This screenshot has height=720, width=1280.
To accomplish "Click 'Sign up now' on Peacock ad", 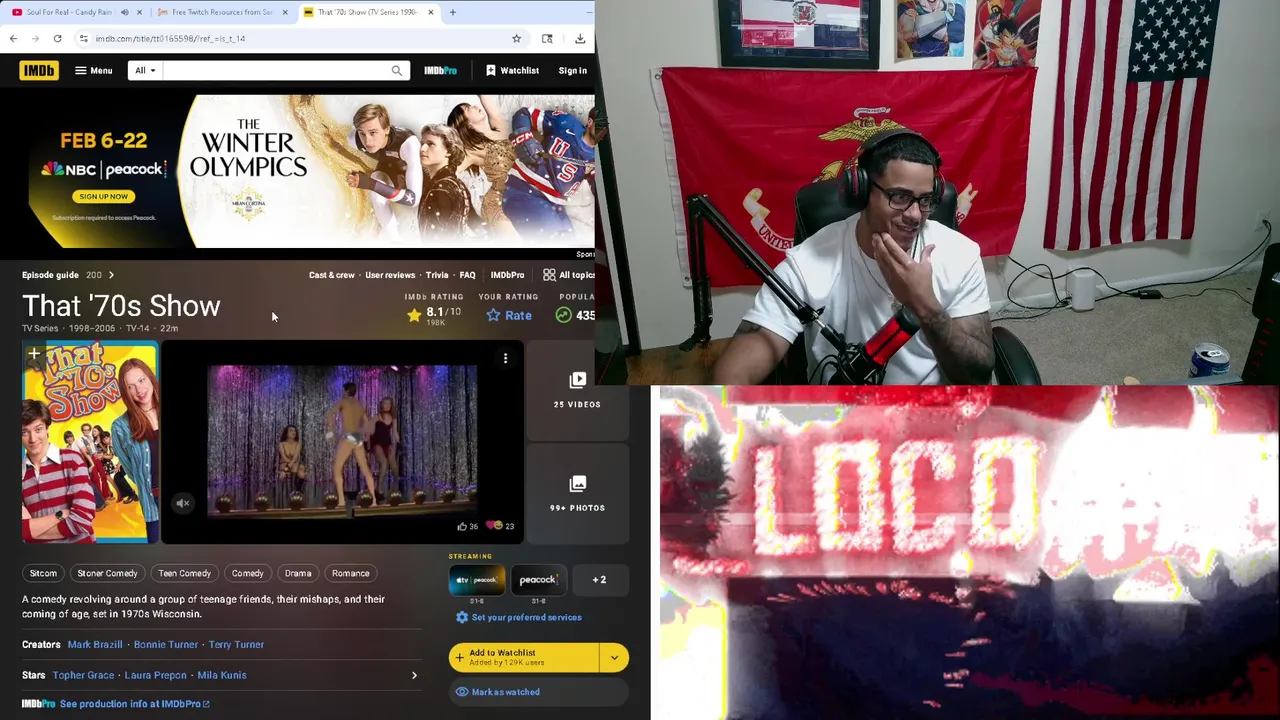I will pyautogui.click(x=104, y=196).
